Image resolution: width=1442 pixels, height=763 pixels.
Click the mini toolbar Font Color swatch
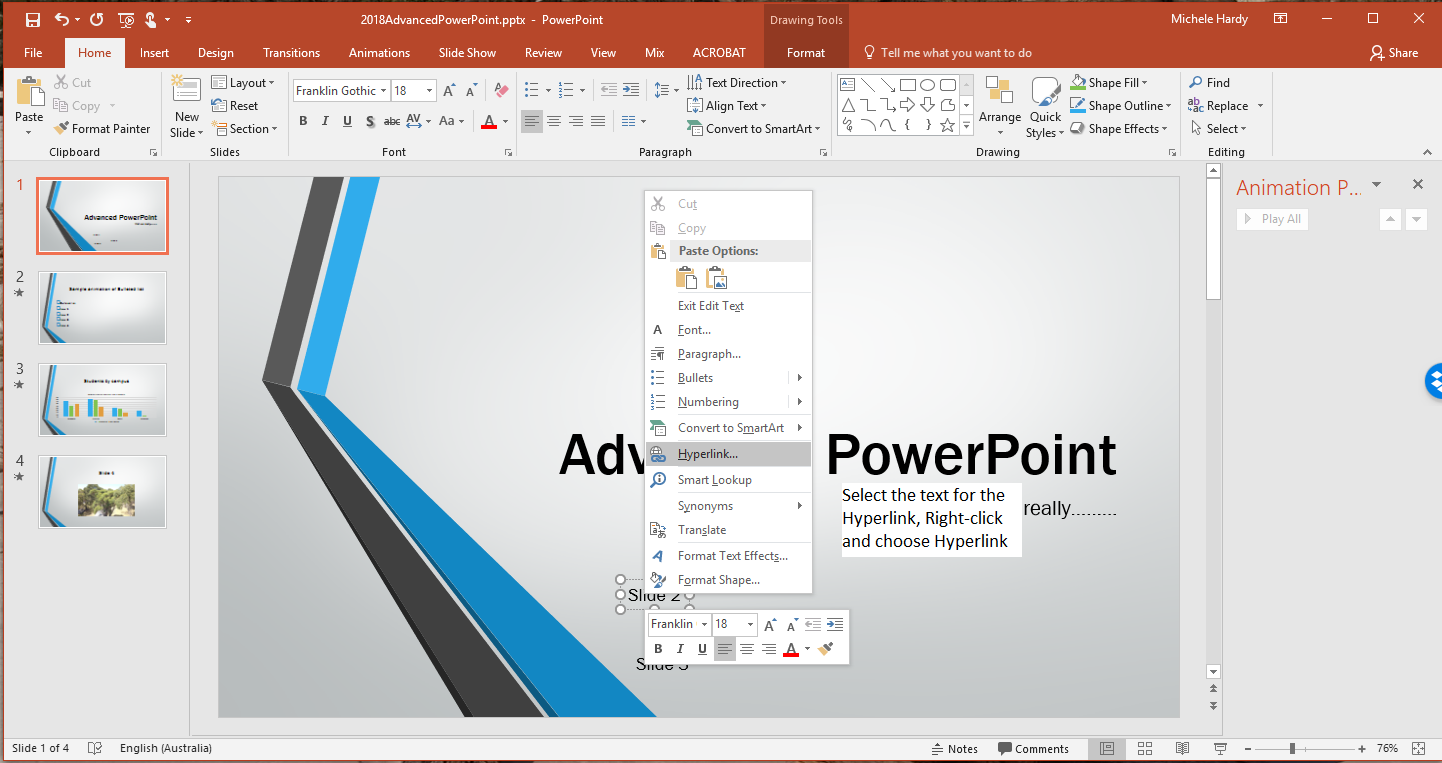(791, 649)
